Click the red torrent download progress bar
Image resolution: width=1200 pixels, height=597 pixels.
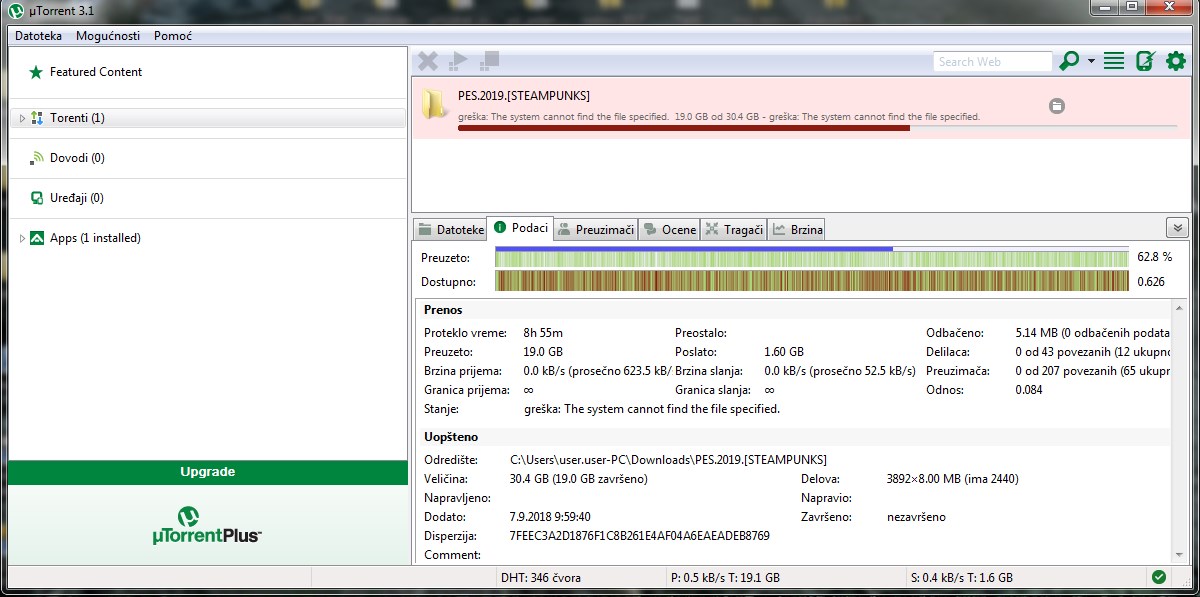(817, 128)
